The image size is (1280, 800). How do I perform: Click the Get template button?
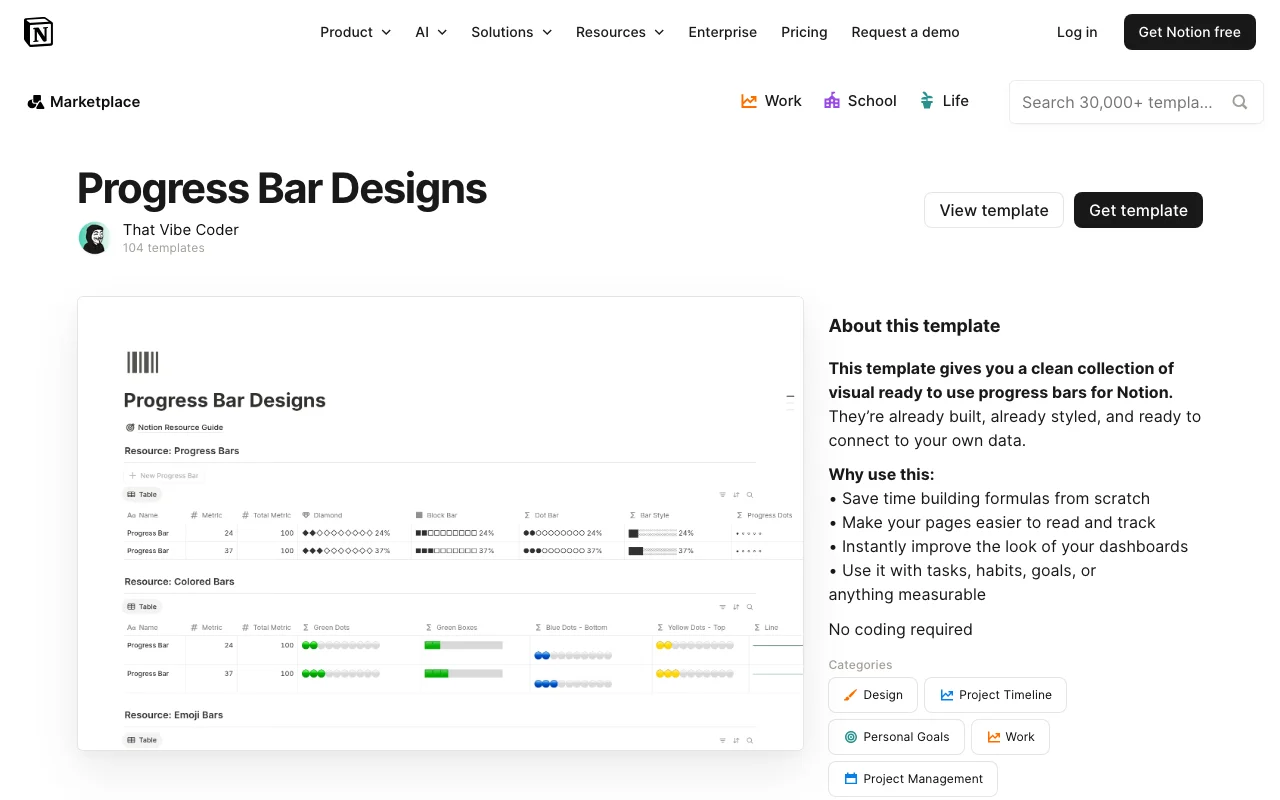[x=1138, y=210]
